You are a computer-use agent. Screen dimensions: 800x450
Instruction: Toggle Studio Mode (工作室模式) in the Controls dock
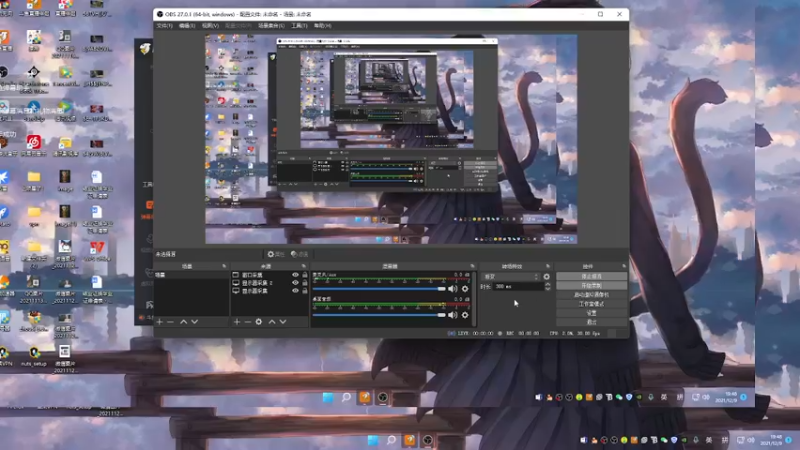click(x=591, y=304)
